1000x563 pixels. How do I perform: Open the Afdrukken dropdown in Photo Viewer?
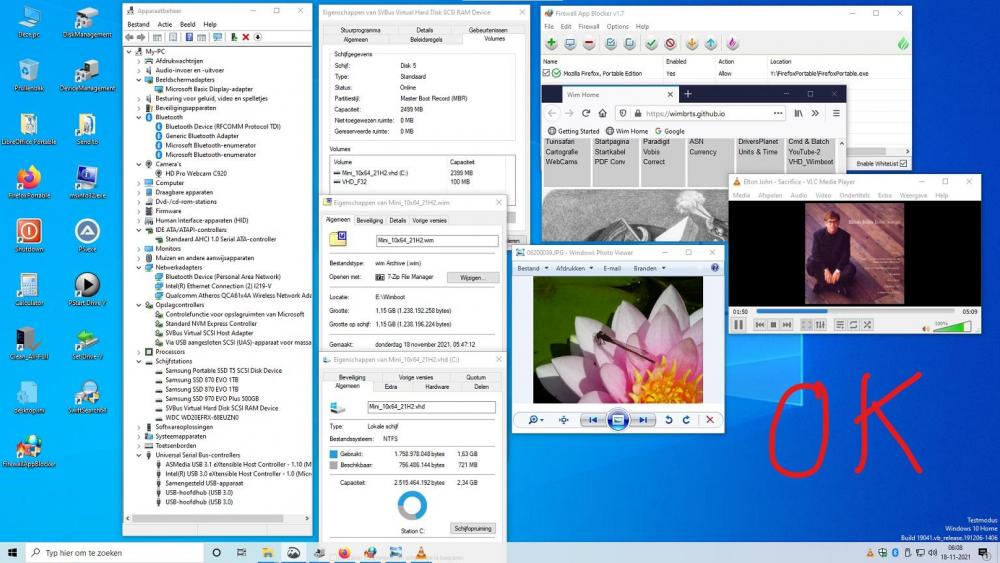(575, 268)
